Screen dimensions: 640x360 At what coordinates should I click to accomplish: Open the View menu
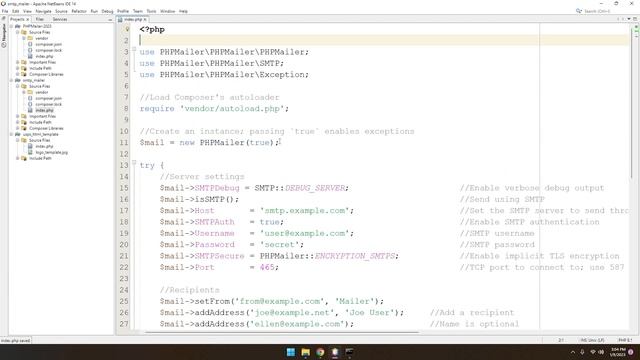[27, 11]
